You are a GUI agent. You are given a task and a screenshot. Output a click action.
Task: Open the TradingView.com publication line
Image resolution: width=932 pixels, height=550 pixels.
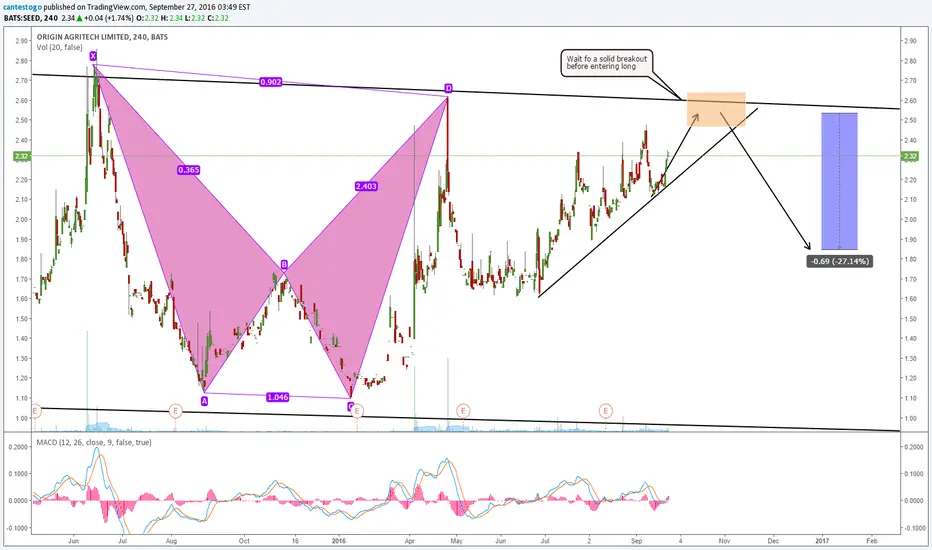coord(127,7)
